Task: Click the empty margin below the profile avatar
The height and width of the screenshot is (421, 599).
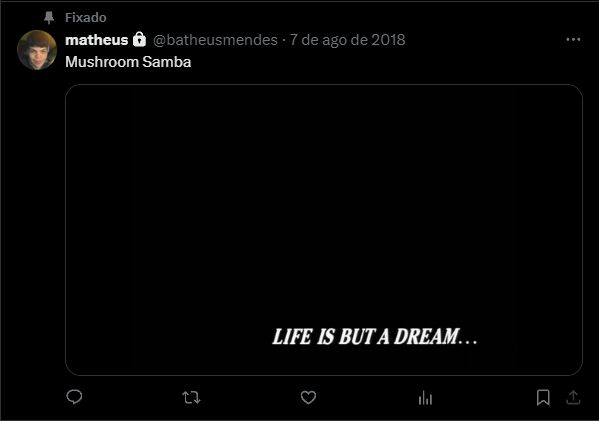Action: click(37, 229)
